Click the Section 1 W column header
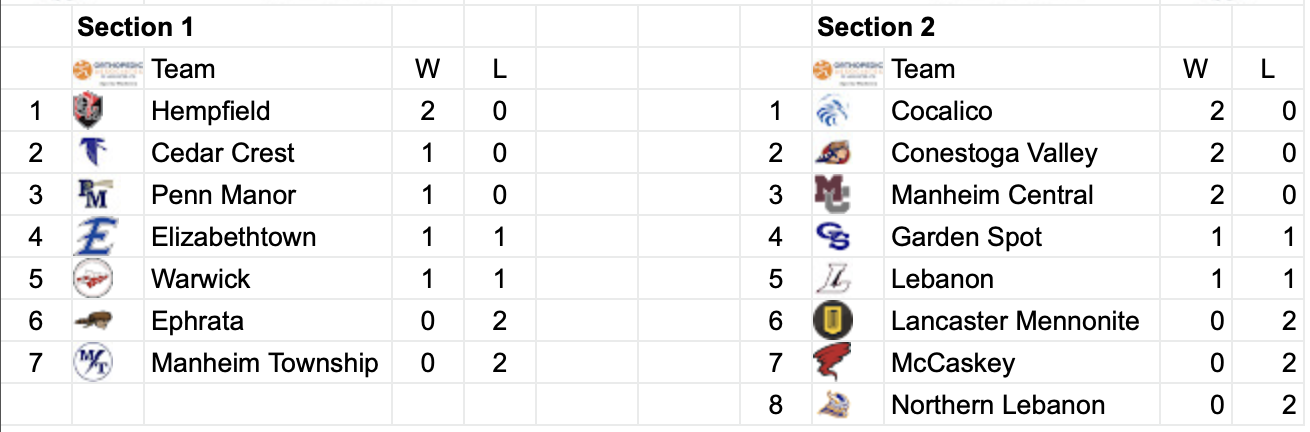The height and width of the screenshot is (432, 1310). [428, 69]
